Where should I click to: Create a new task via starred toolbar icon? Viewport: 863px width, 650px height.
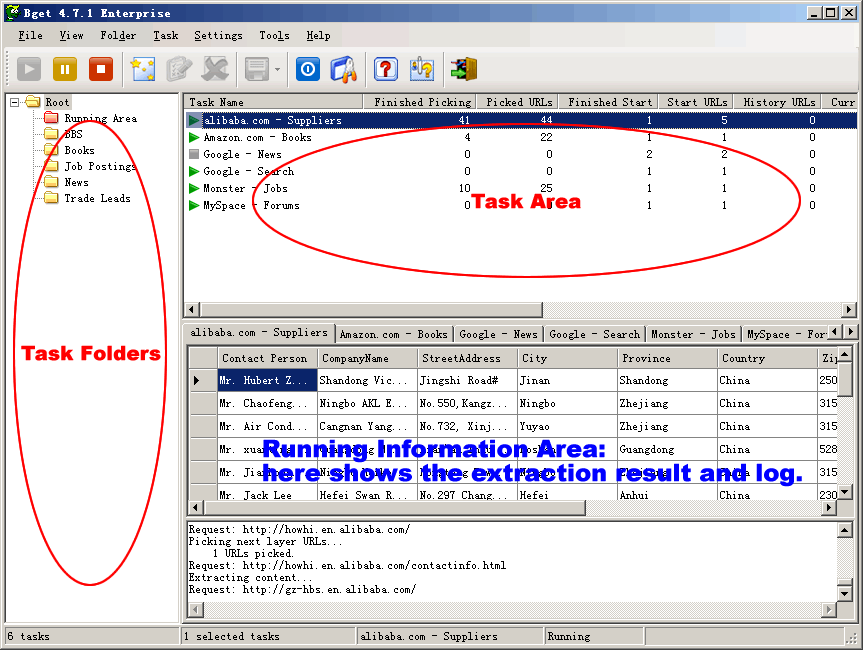point(143,69)
